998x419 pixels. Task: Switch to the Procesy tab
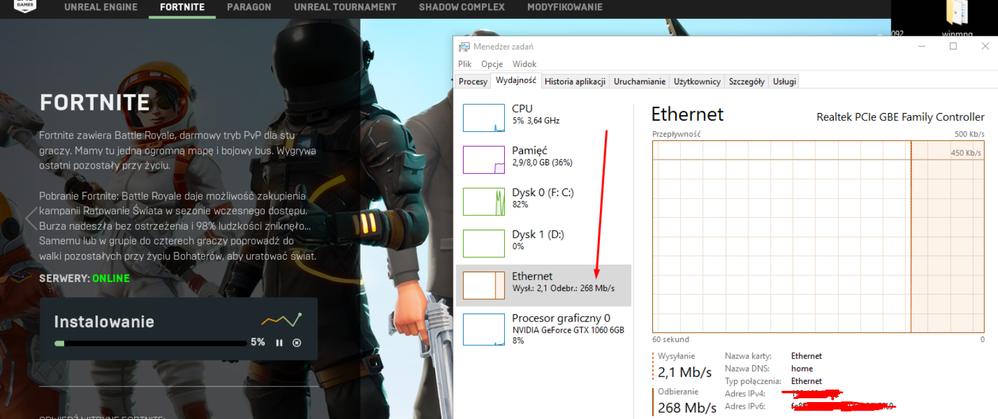(x=473, y=82)
